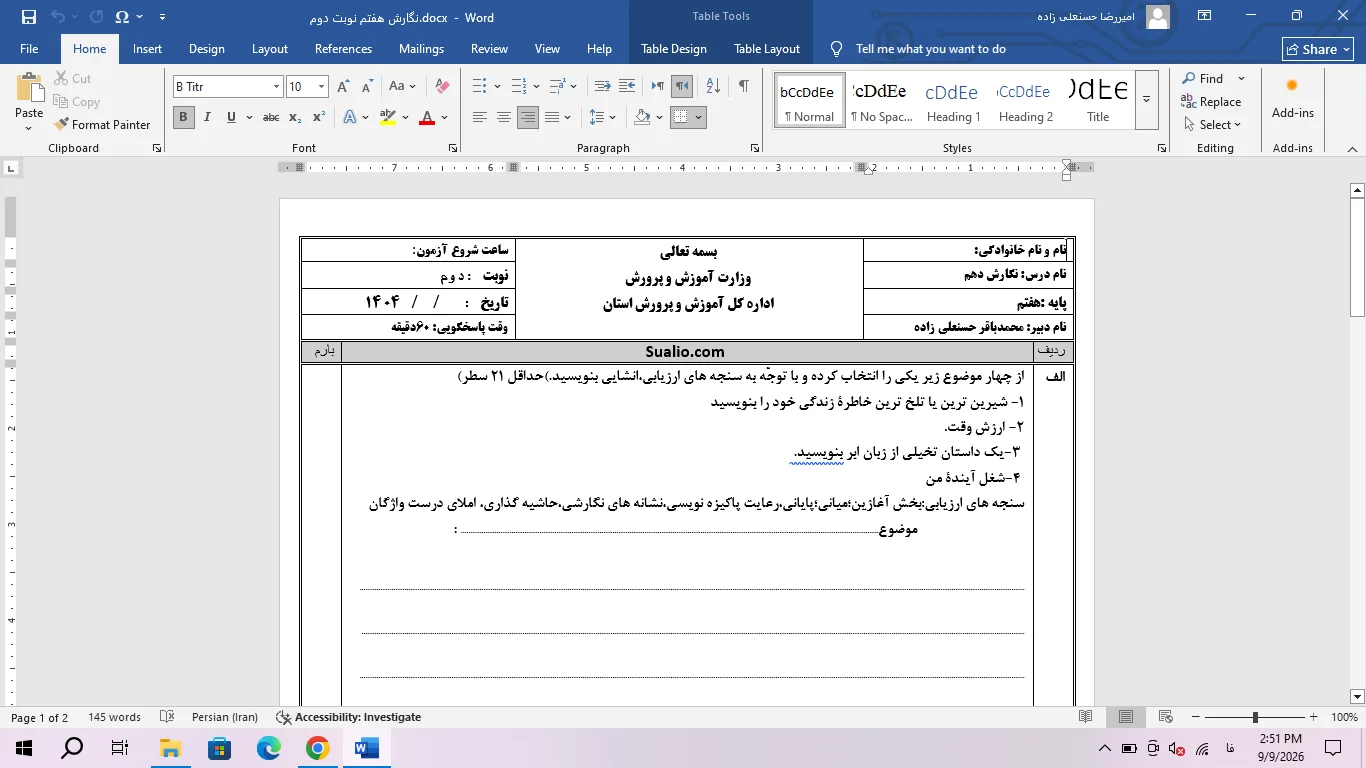
Task: Zoom out with the minus button
Action: click(x=1195, y=717)
